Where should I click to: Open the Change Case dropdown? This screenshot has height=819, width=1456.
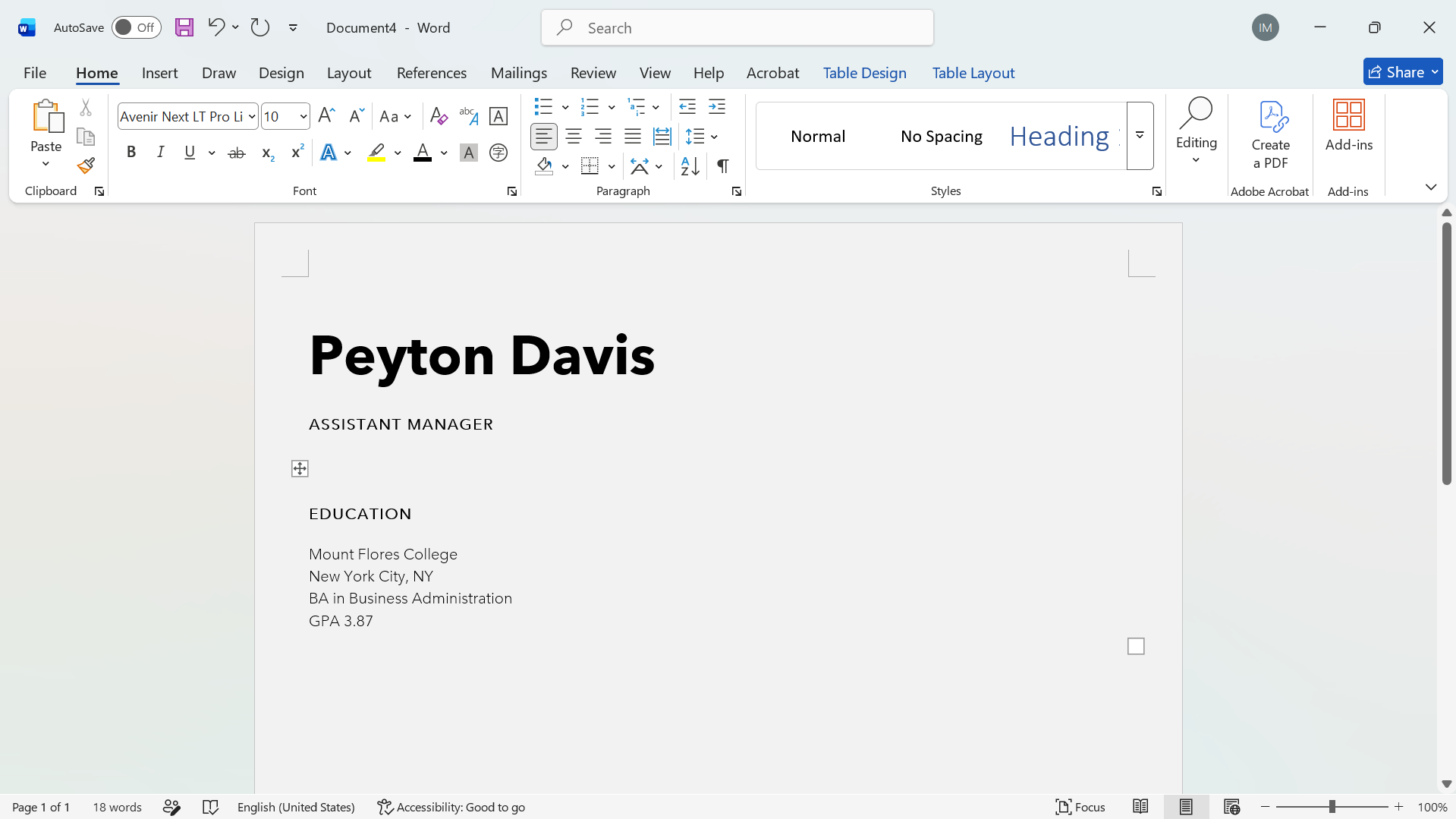(395, 116)
